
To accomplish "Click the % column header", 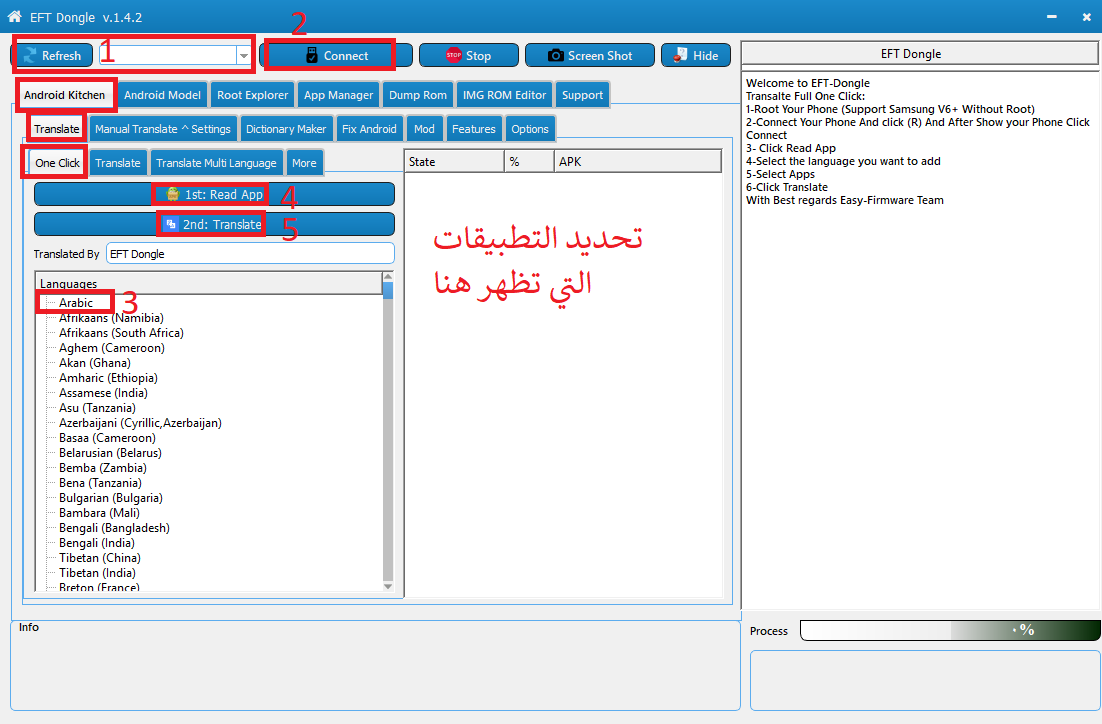I will (x=529, y=162).
